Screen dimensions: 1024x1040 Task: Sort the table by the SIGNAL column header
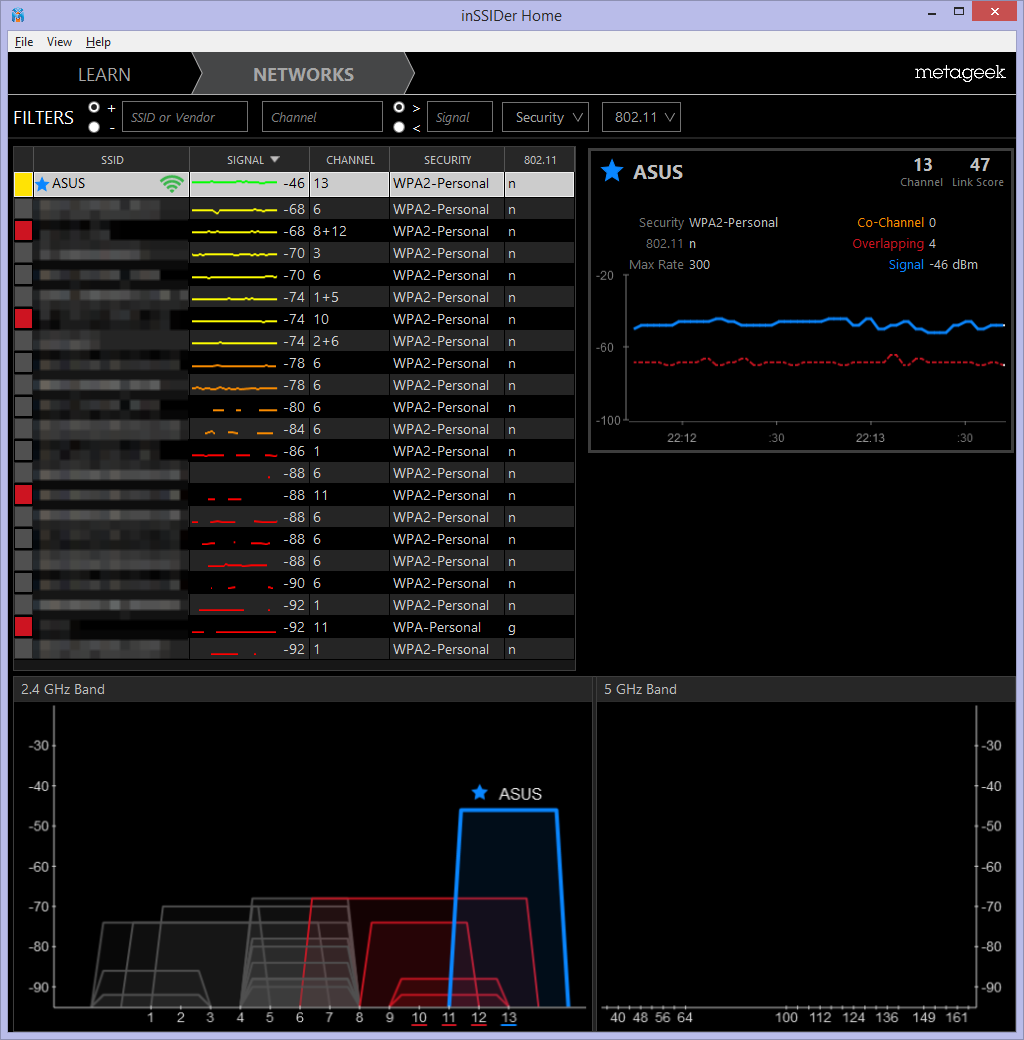(x=249, y=160)
